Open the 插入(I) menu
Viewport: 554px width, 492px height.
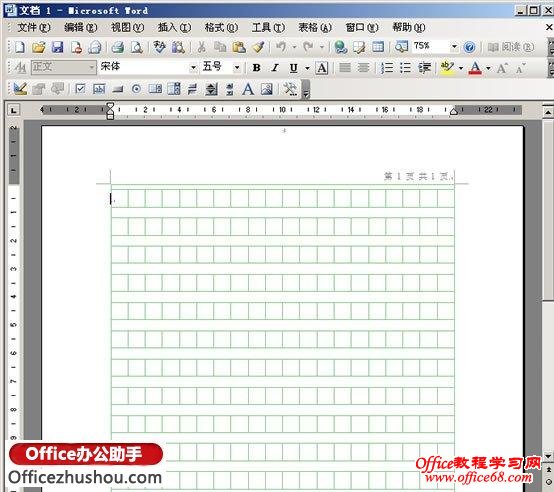[x=174, y=27]
